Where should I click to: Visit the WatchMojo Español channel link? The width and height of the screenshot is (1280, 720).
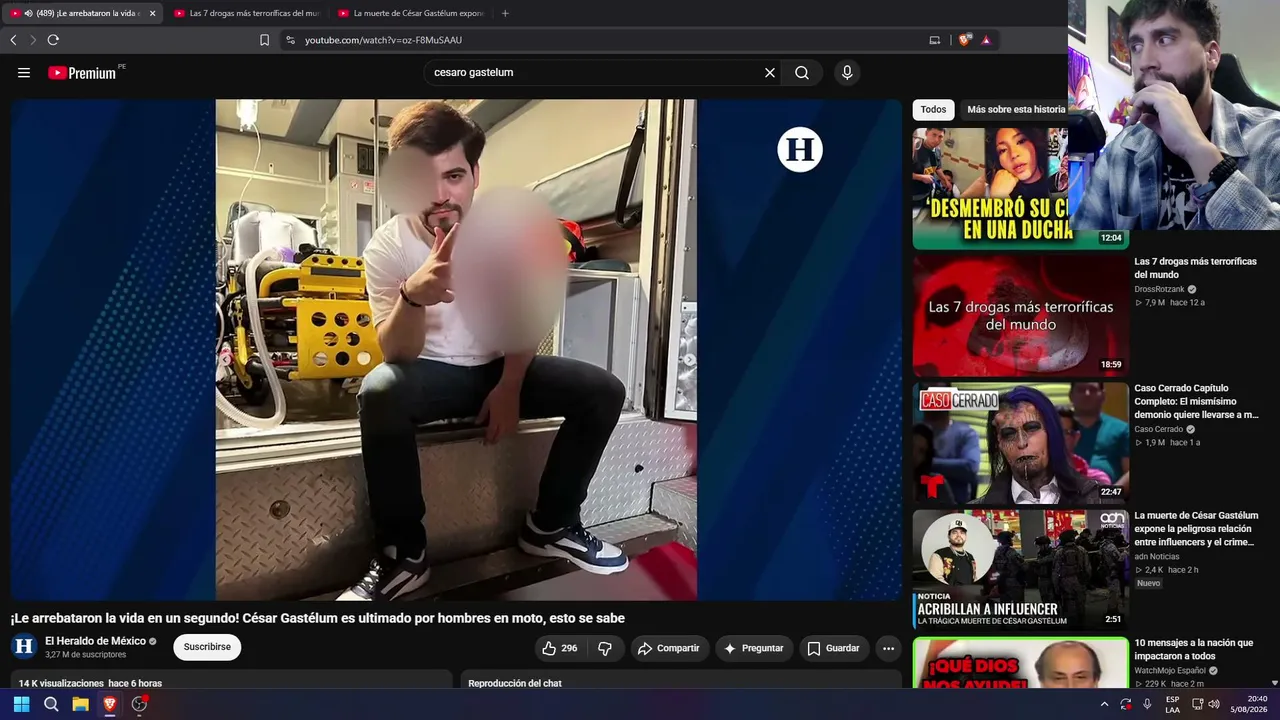pos(1169,670)
